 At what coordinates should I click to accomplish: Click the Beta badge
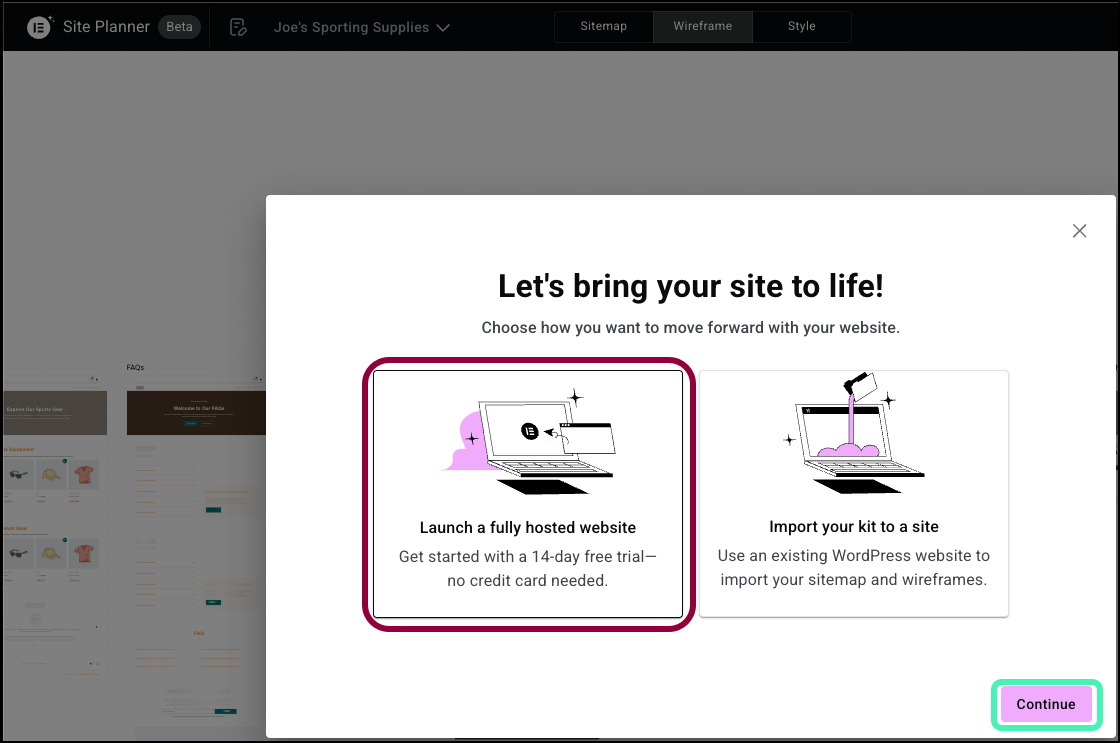point(179,26)
